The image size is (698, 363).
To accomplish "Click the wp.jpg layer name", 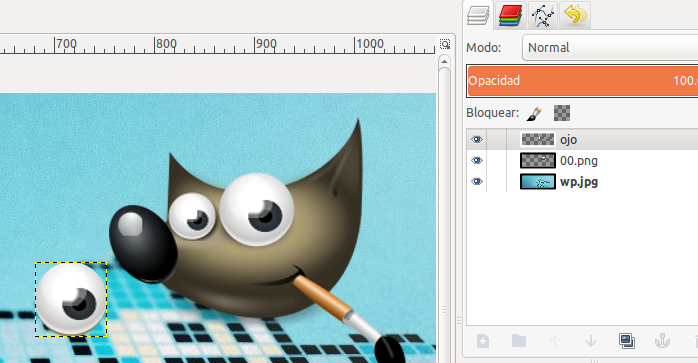I will [579, 182].
